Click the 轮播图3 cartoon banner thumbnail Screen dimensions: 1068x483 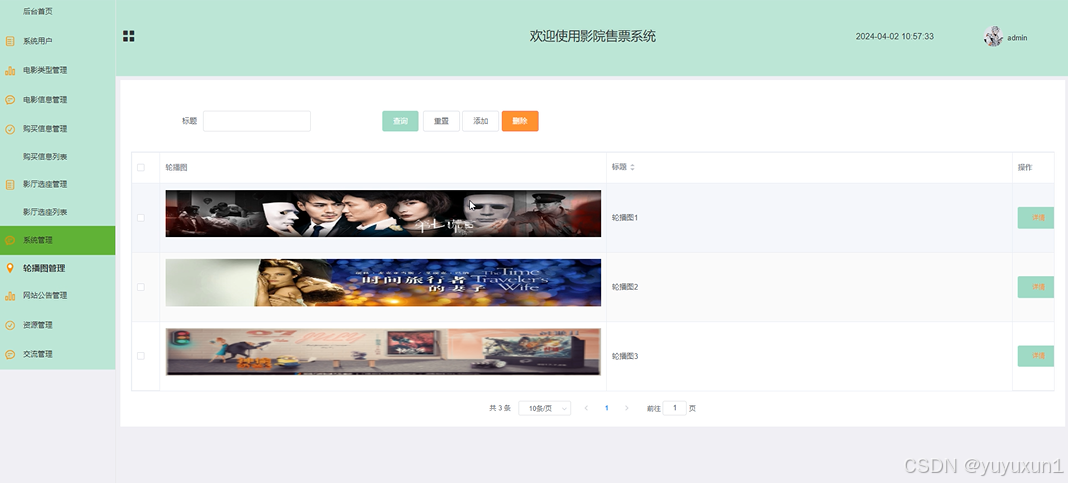click(x=383, y=352)
